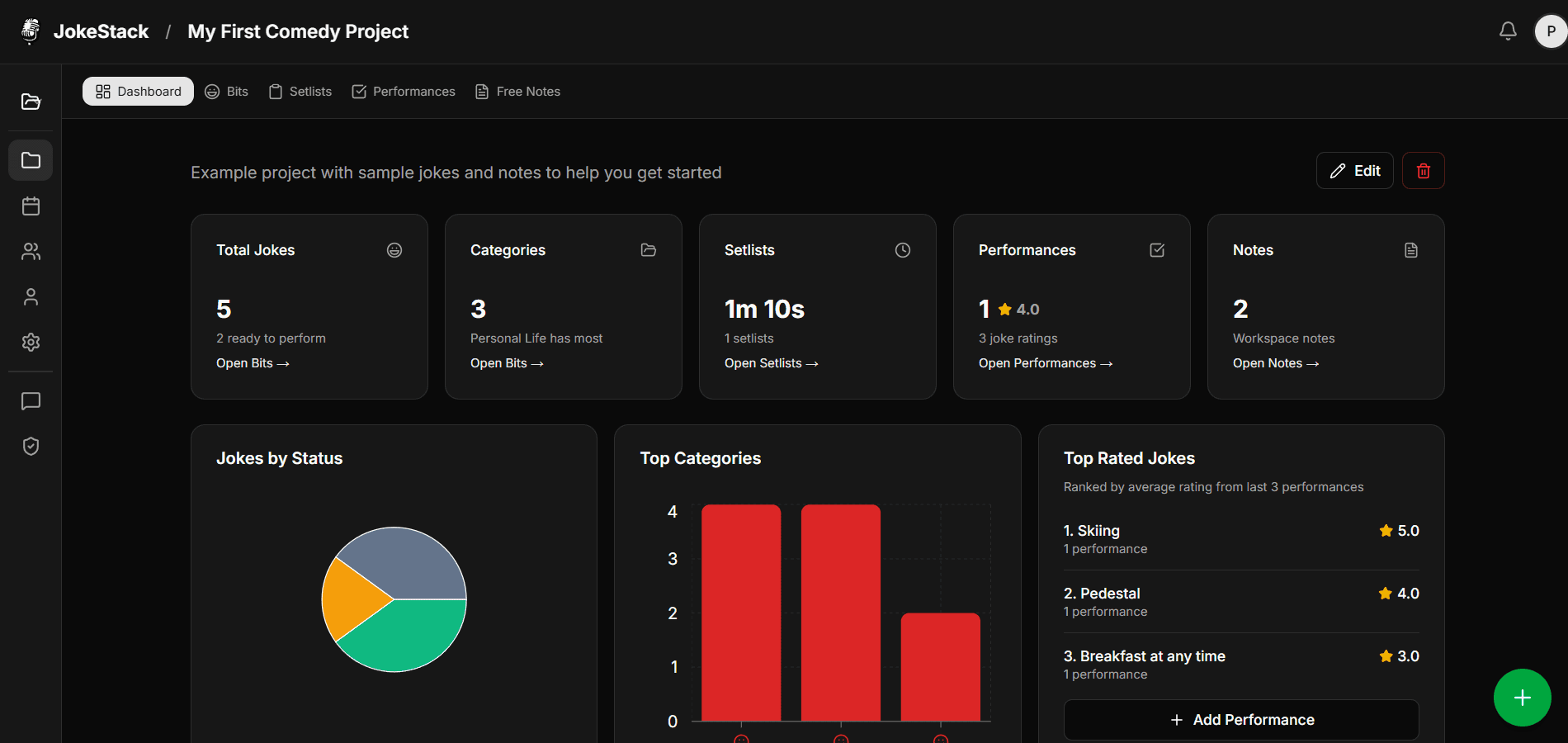The height and width of the screenshot is (743, 1568).
Task: Follow Open Bits link under Total Jokes
Action: pos(253,363)
